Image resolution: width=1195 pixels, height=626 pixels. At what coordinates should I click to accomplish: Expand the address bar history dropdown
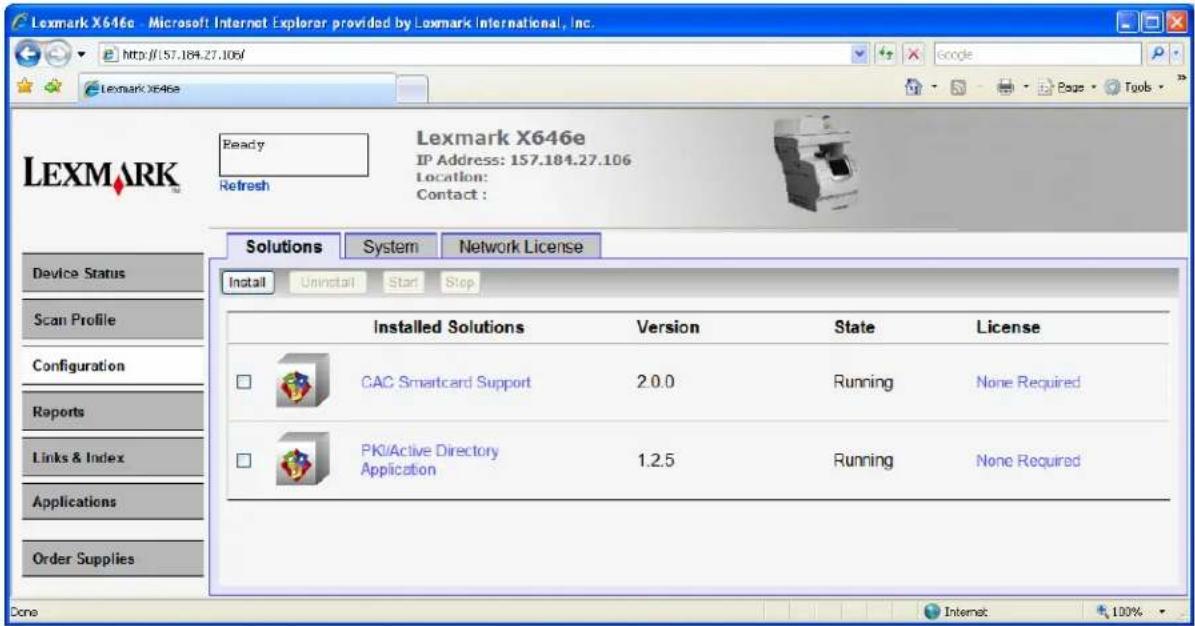click(860, 54)
